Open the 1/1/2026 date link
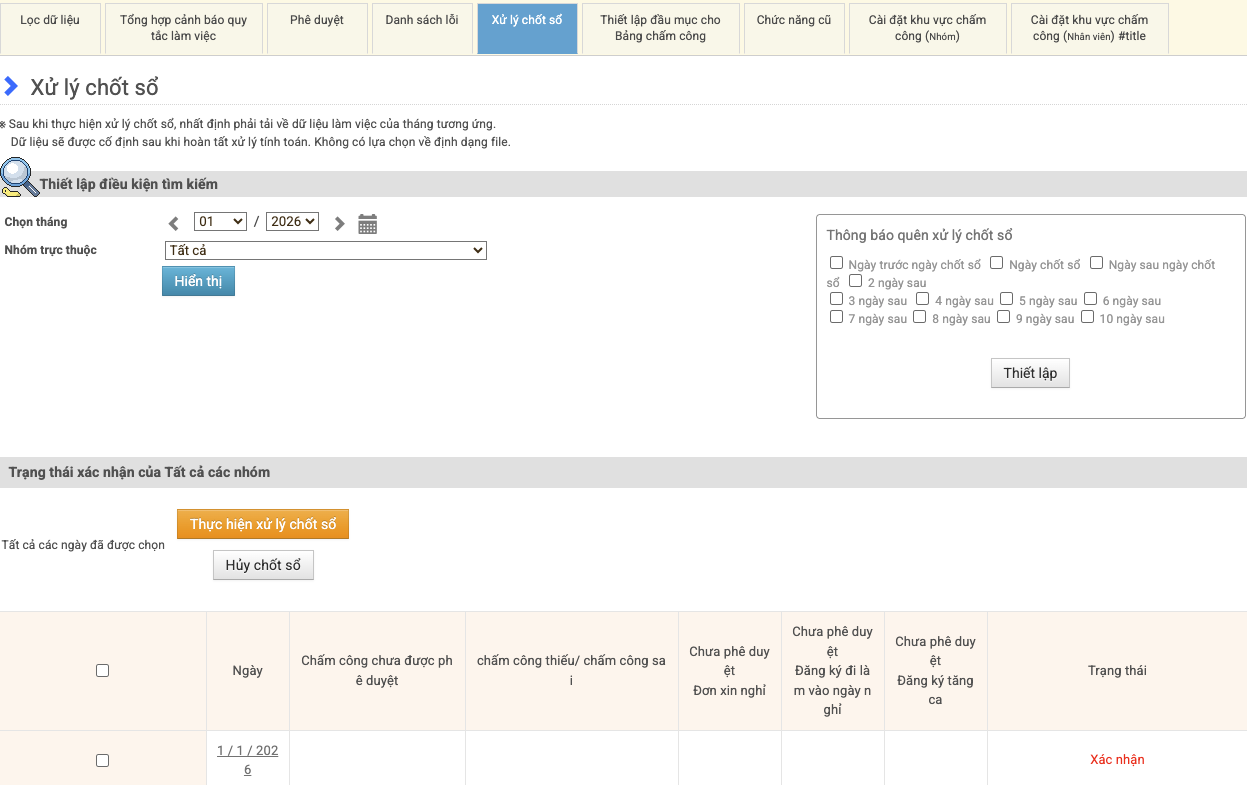This screenshot has width=1247, height=785. point(247,760)
